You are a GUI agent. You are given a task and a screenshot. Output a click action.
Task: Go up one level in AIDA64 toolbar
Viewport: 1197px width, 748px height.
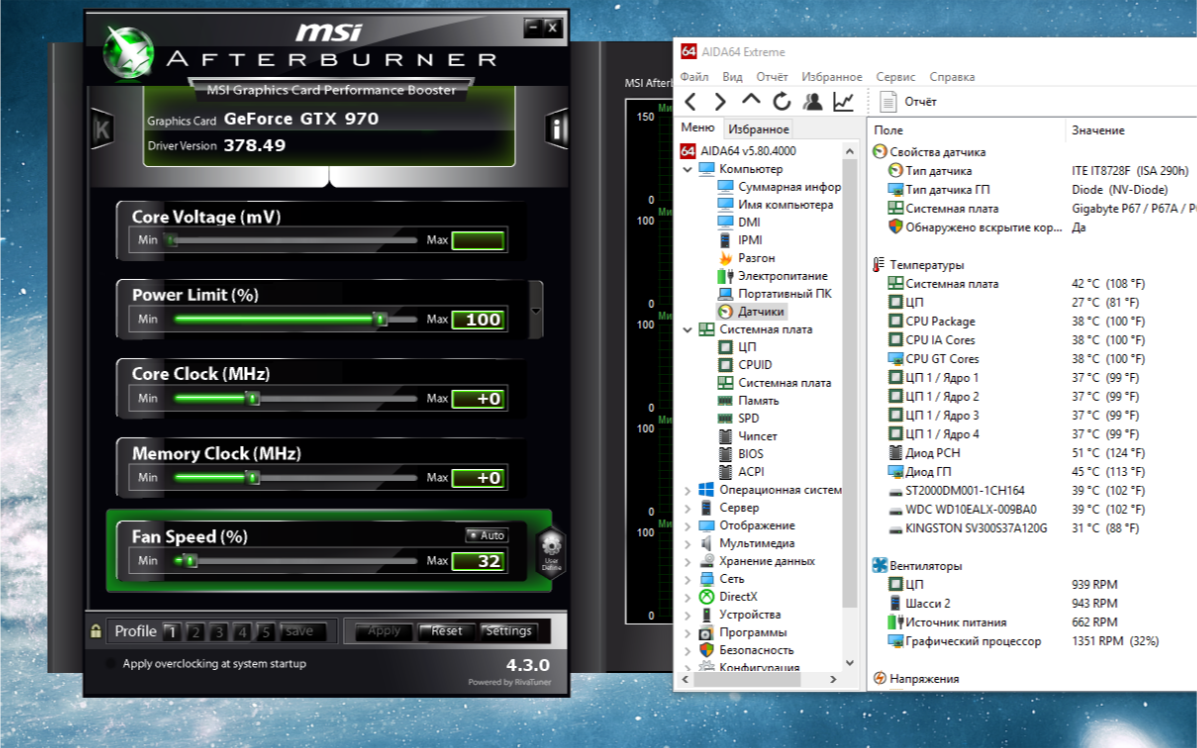tap(751, 100)
